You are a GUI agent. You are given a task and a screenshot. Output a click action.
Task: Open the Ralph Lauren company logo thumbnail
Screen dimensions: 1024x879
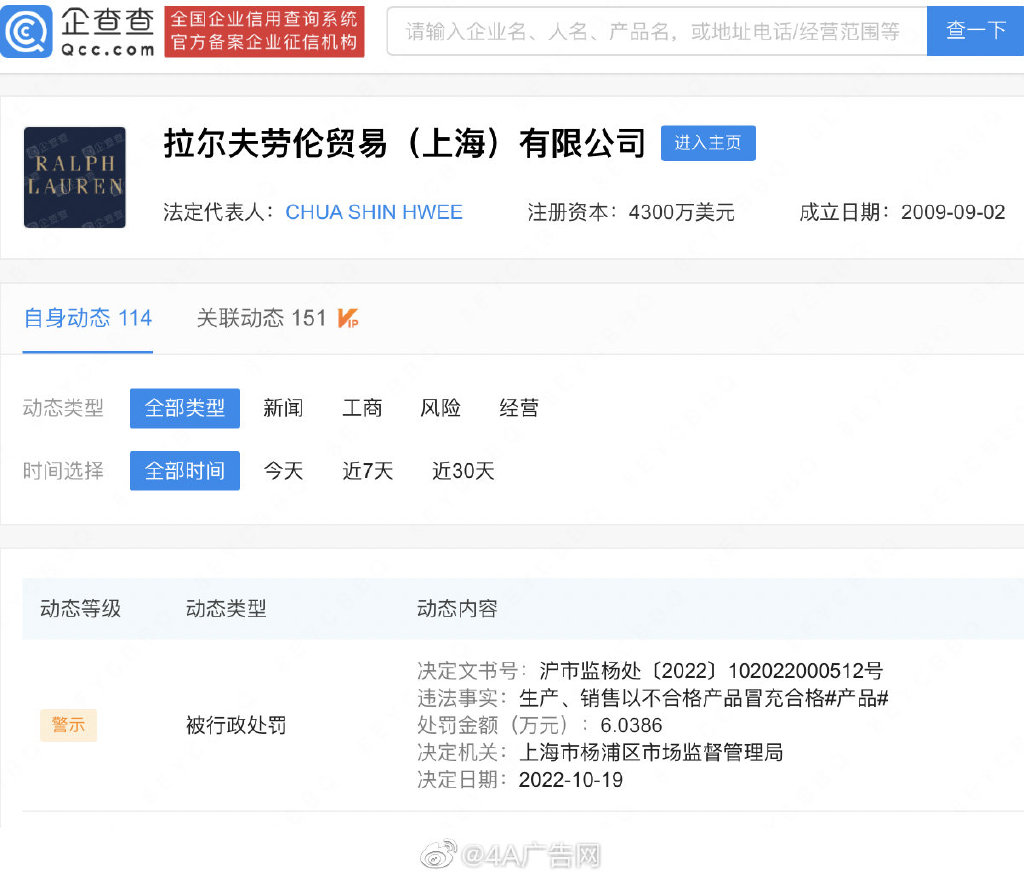coord(74,177)
